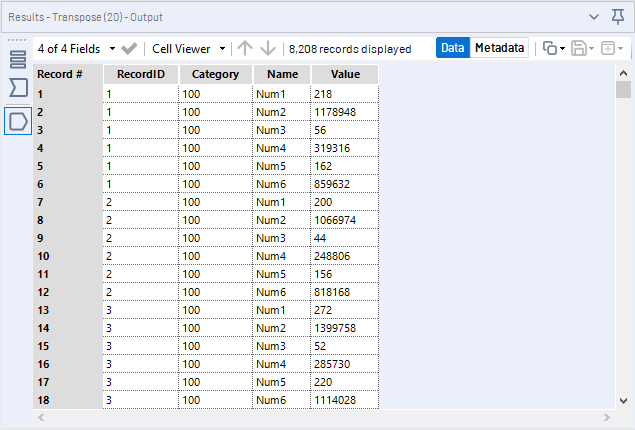Image resolution: width=635 pixels, height=430 pixels.
Task: Select row number 8 in Record # column
Action: click(68, 220)
